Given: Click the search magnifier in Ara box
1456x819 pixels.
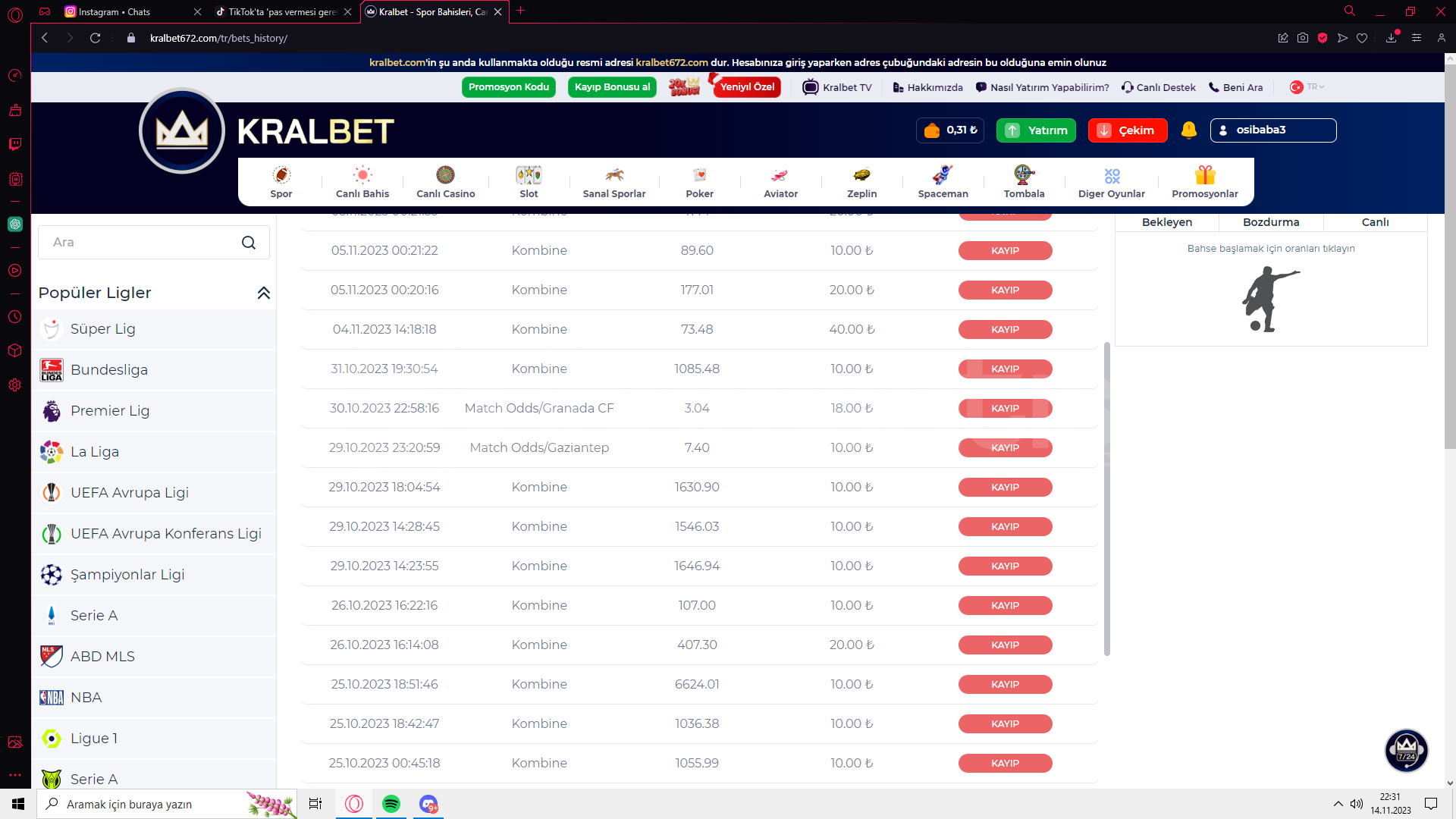Looking at the screenshot, I should [x=249, y=243].
